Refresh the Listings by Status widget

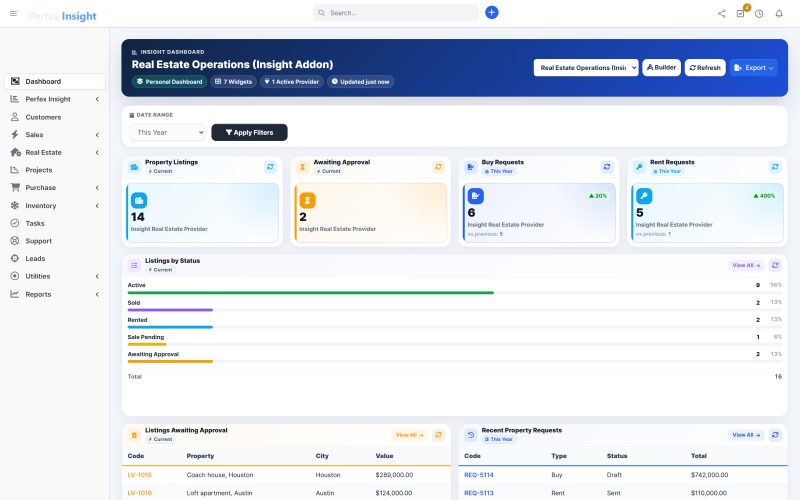pos(775,265)
